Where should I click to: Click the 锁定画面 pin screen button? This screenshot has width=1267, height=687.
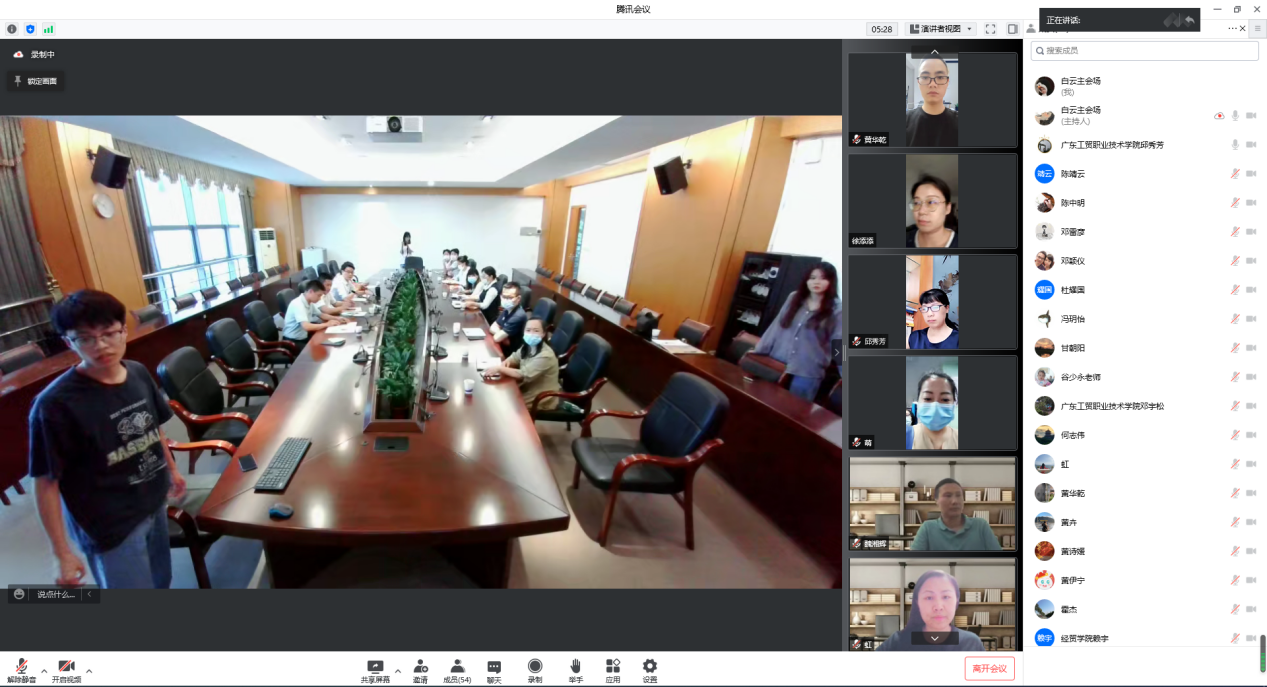(36, 81)
